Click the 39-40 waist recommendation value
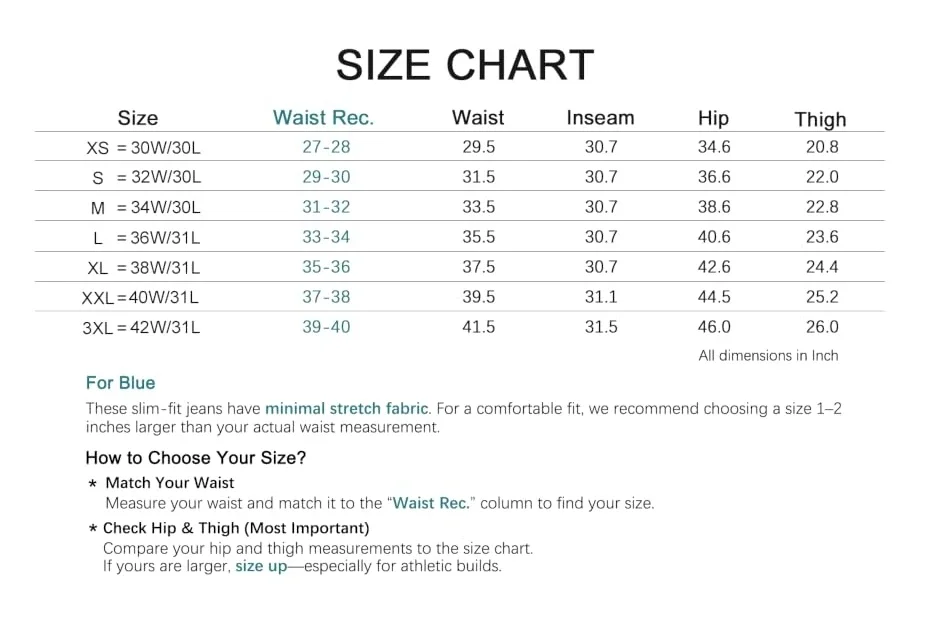Viewport: 942px width, 622px height. coord(326,327)
